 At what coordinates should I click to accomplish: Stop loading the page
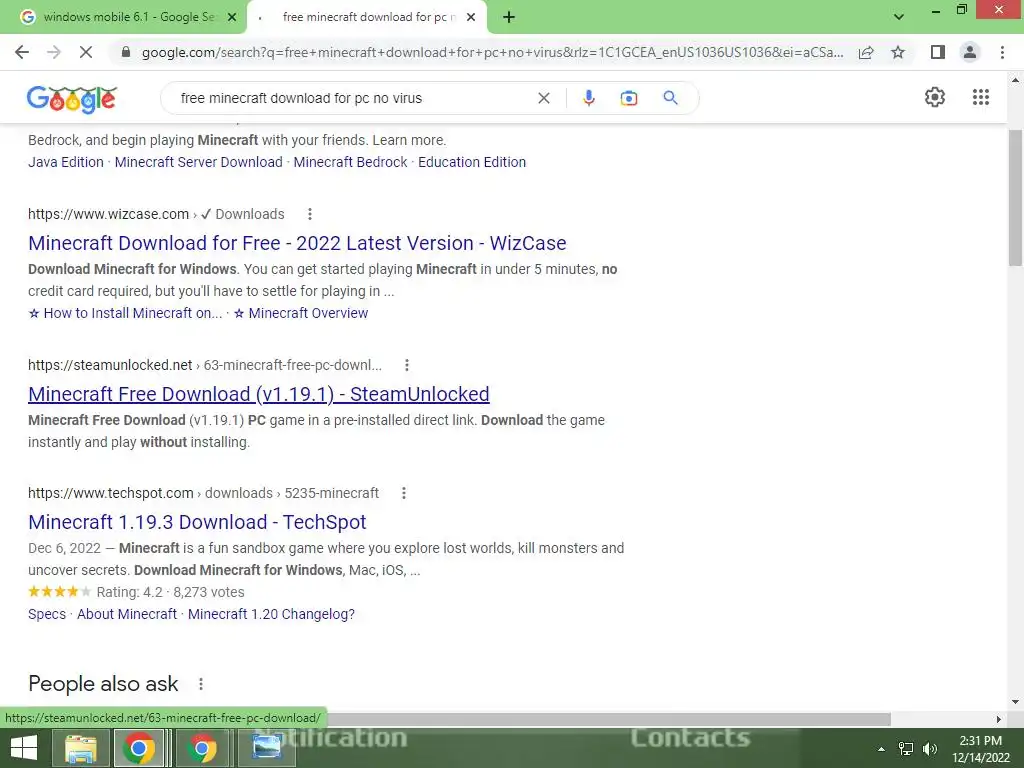pos(86,52)
